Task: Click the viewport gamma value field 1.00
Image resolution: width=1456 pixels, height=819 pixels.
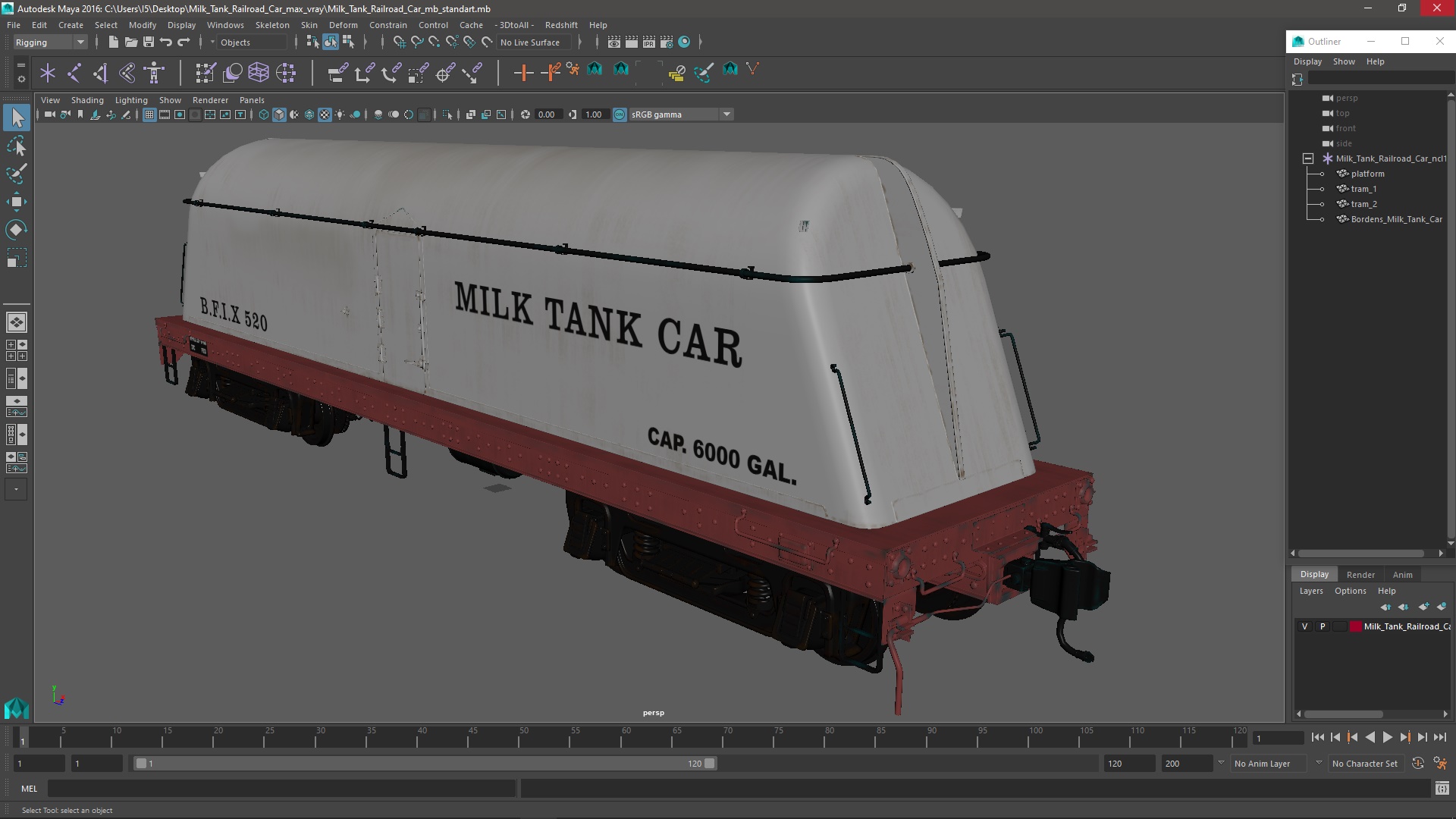Action: (x=594, y=115)
